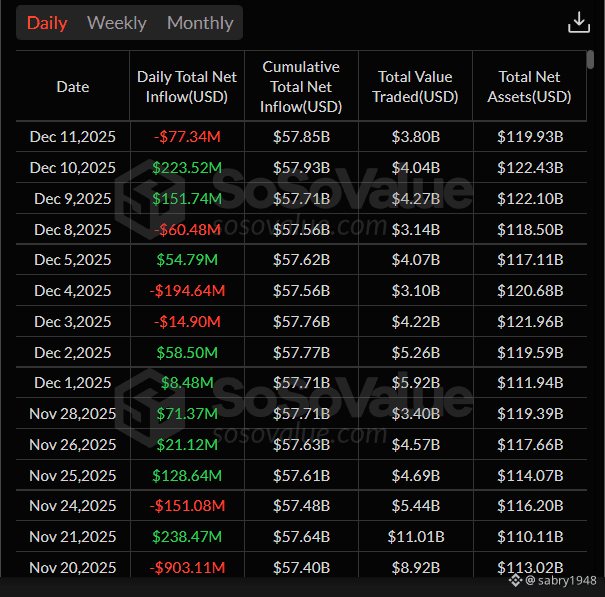Select the Daily tab
Viewport: 605px width, 597px height.
[47, 23]
